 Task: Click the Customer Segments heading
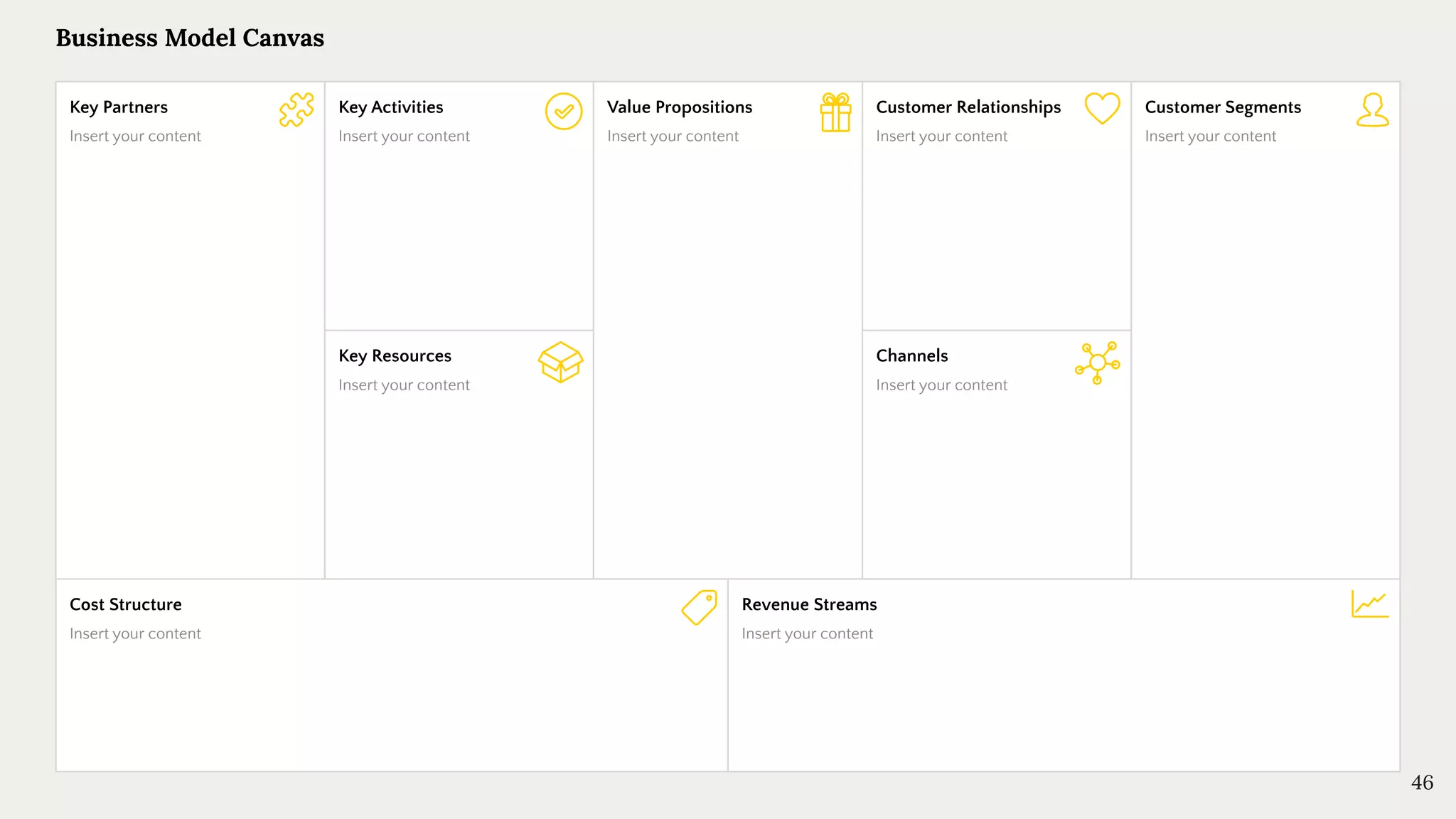[1223, 107]
